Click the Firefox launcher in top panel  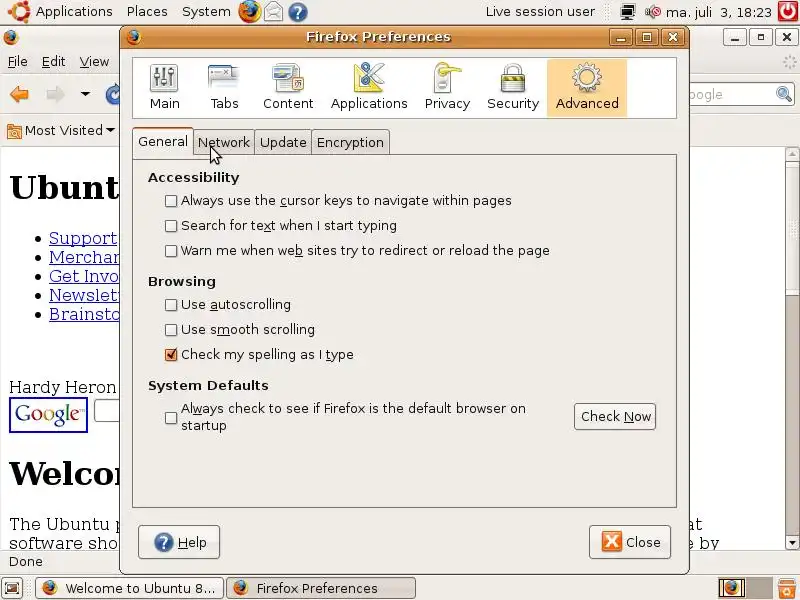[x=249, y=11]
